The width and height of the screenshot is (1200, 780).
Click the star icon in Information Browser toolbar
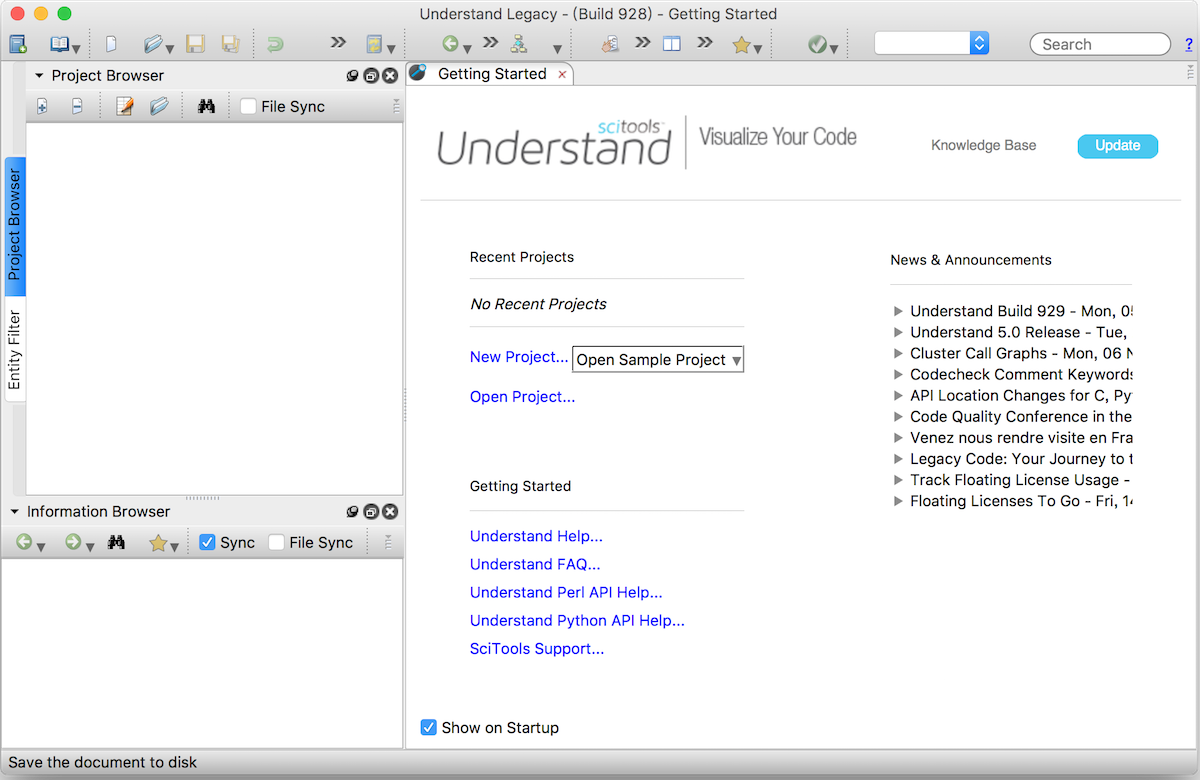point(158,542)
